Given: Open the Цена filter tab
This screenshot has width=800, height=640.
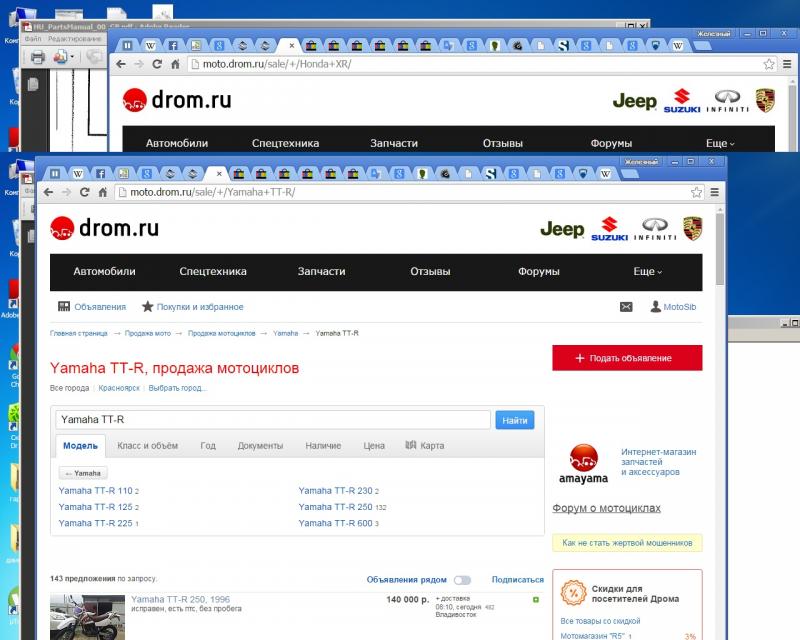Looking at the screenshot, I should [x=374, y=446].
